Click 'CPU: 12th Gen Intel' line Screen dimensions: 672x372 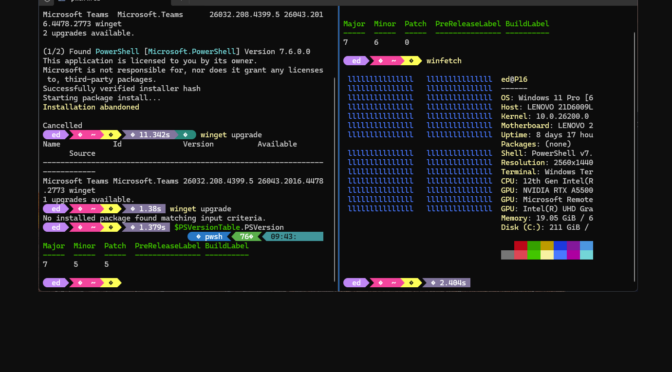[547, 181]
